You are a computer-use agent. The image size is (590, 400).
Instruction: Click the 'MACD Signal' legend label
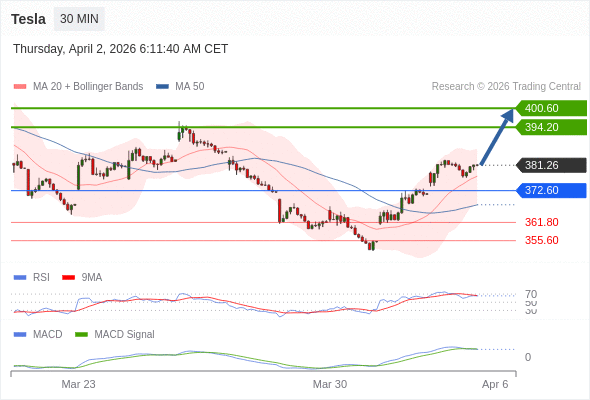tap(124, 335)
